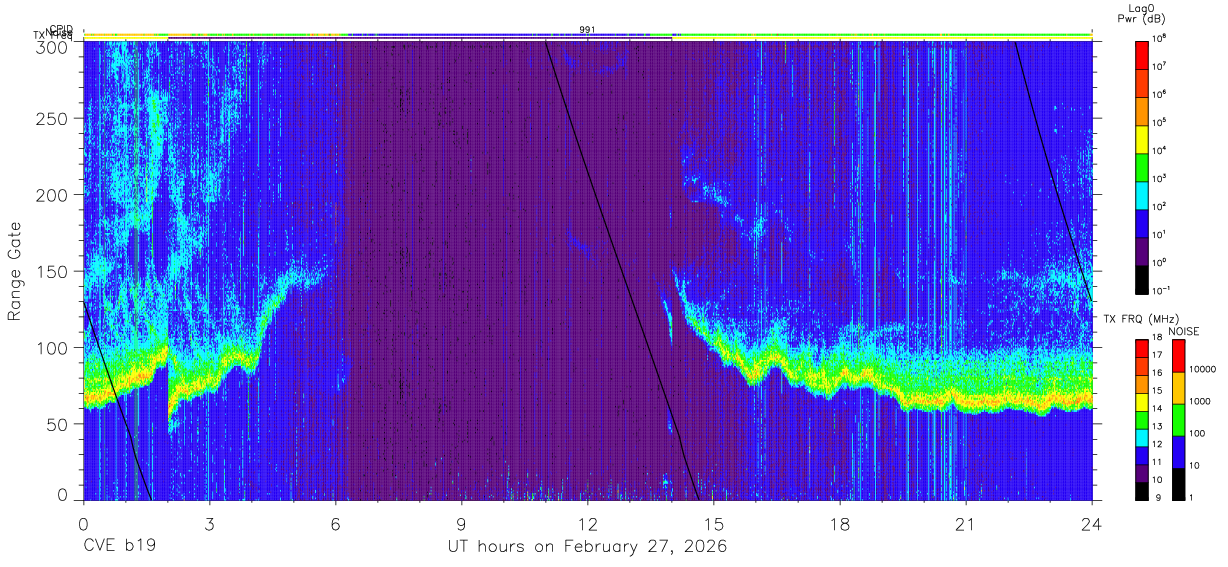Screen dimensions: 1228x567
Task: Click the '3' tick label on the UT hours axis
Action: 209,524
